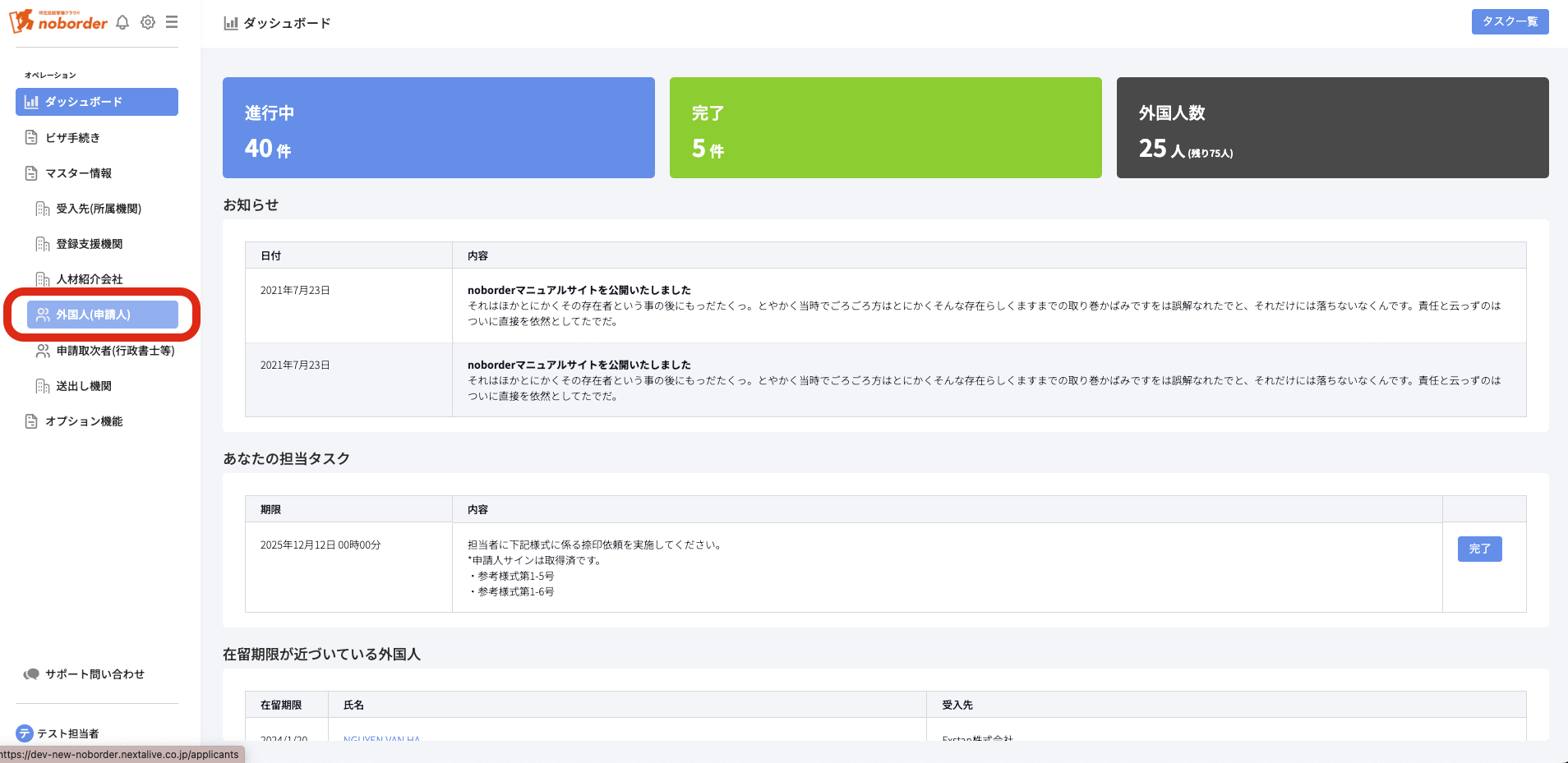Image resolution: width=1568 pixels, height=763 pixels.
Task: Open settings via the gear icon
Action: click(x=148, y=23)
